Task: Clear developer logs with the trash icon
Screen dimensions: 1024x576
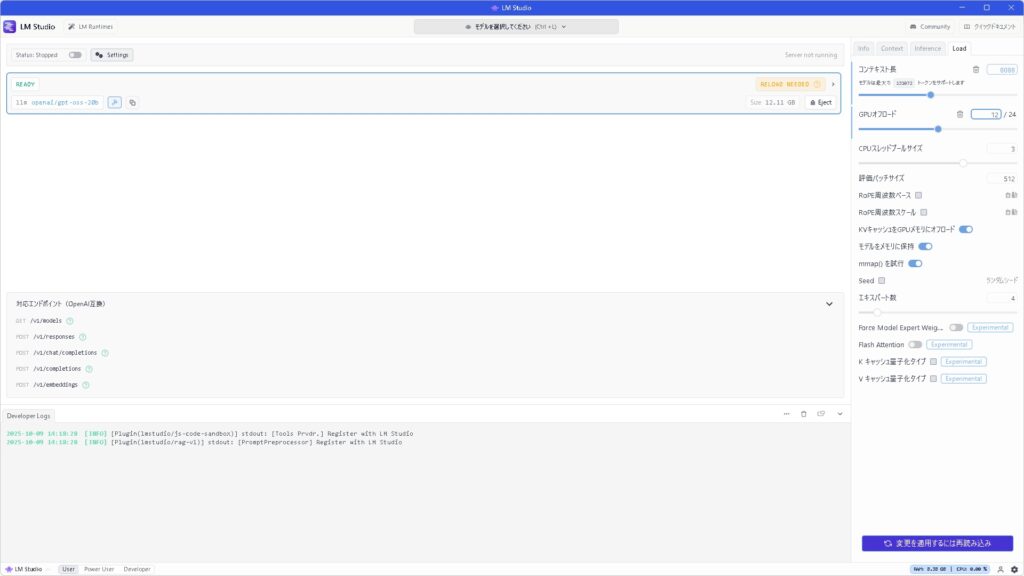Action: pyautogui.click(x=803, y=414)
